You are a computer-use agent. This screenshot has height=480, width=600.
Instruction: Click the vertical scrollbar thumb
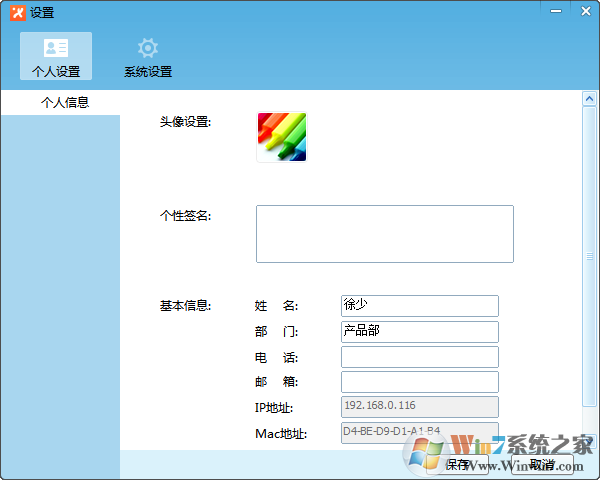click(x=589, y=256)
